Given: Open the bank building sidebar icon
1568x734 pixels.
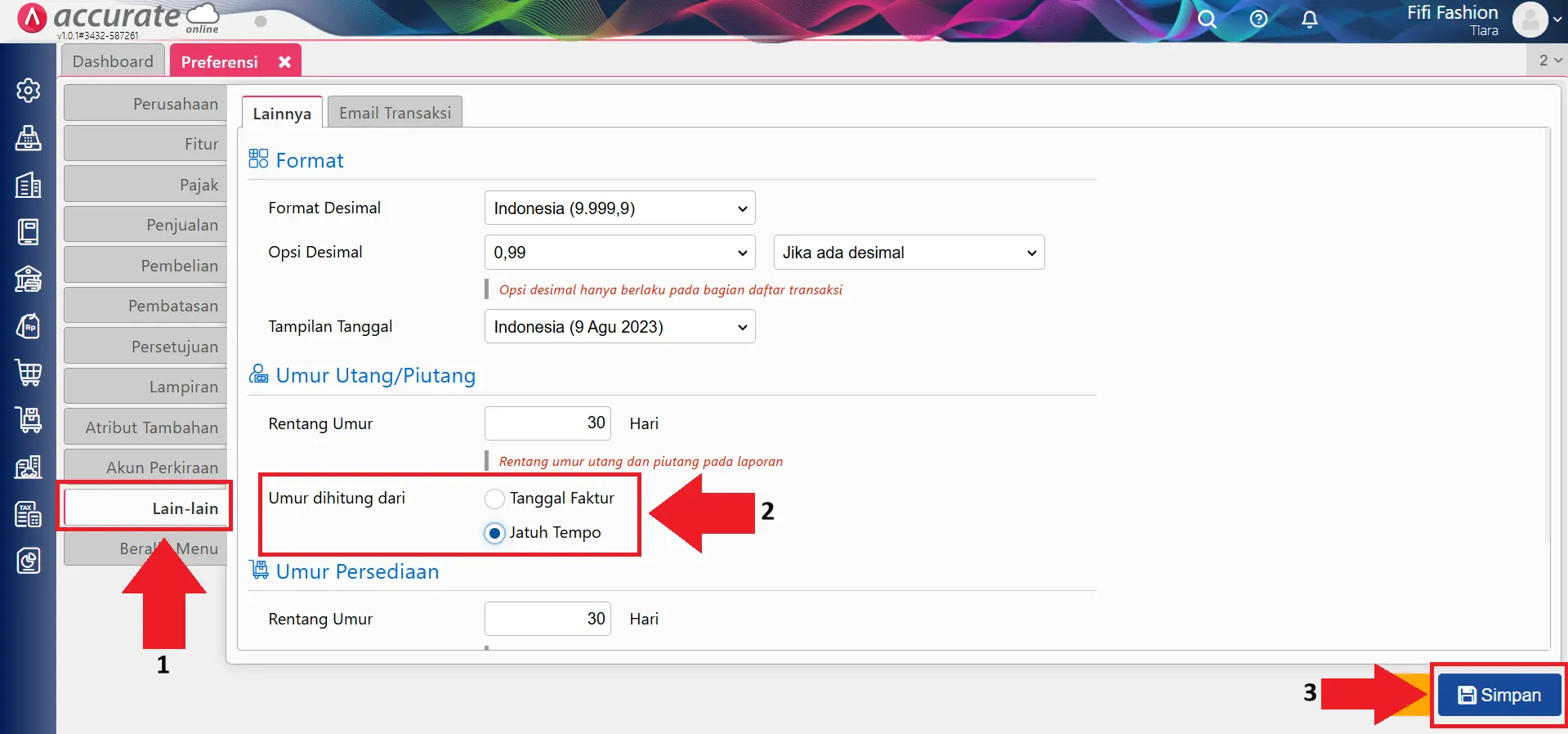Looking at the screenshot, I should pyautogui.click(x=29, y=280).
